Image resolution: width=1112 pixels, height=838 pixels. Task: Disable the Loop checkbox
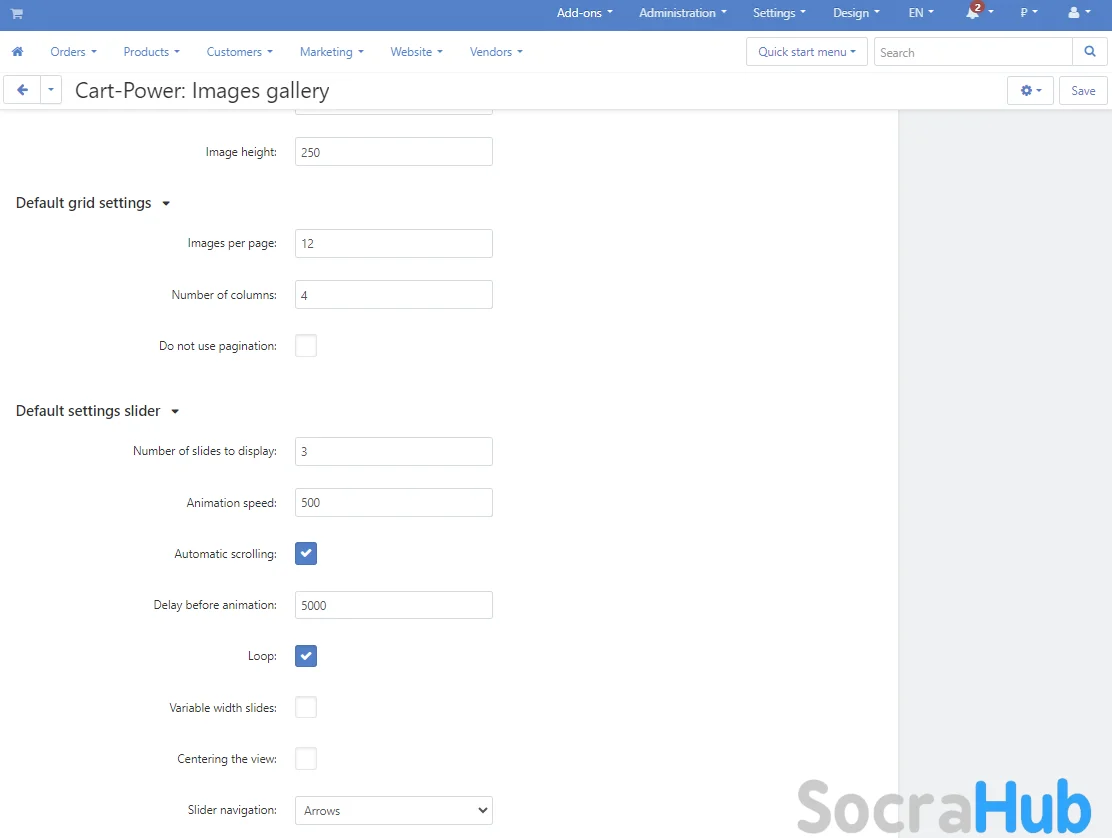point(306,656)
